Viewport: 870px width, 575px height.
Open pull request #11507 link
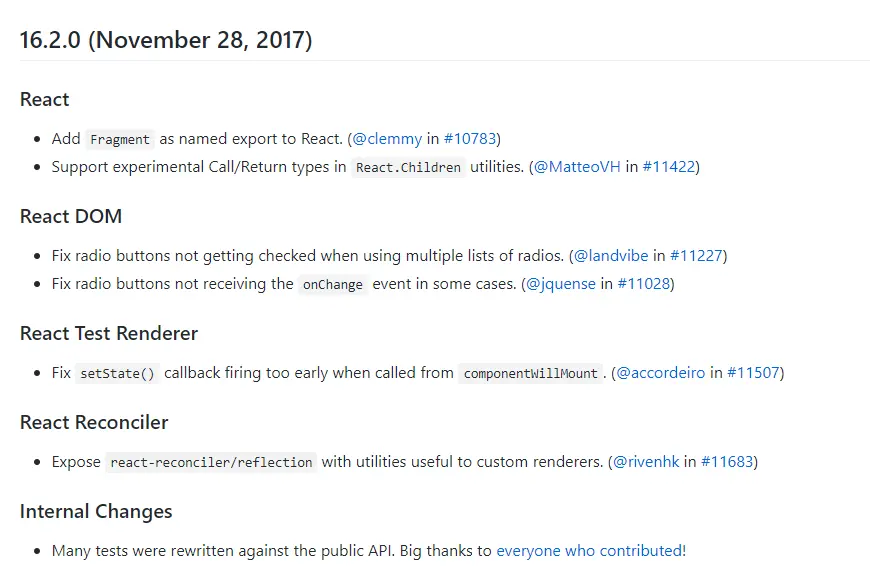click(x=753, y=373)
